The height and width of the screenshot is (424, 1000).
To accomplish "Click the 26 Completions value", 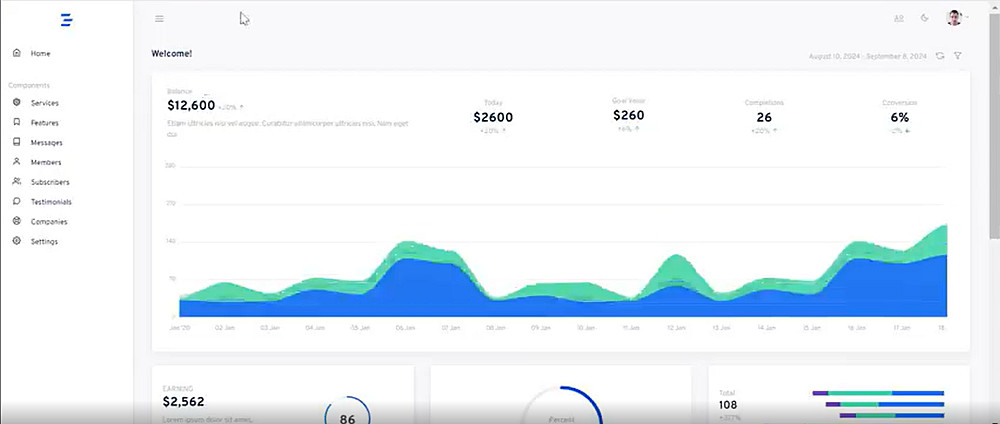I will (764, 117).
